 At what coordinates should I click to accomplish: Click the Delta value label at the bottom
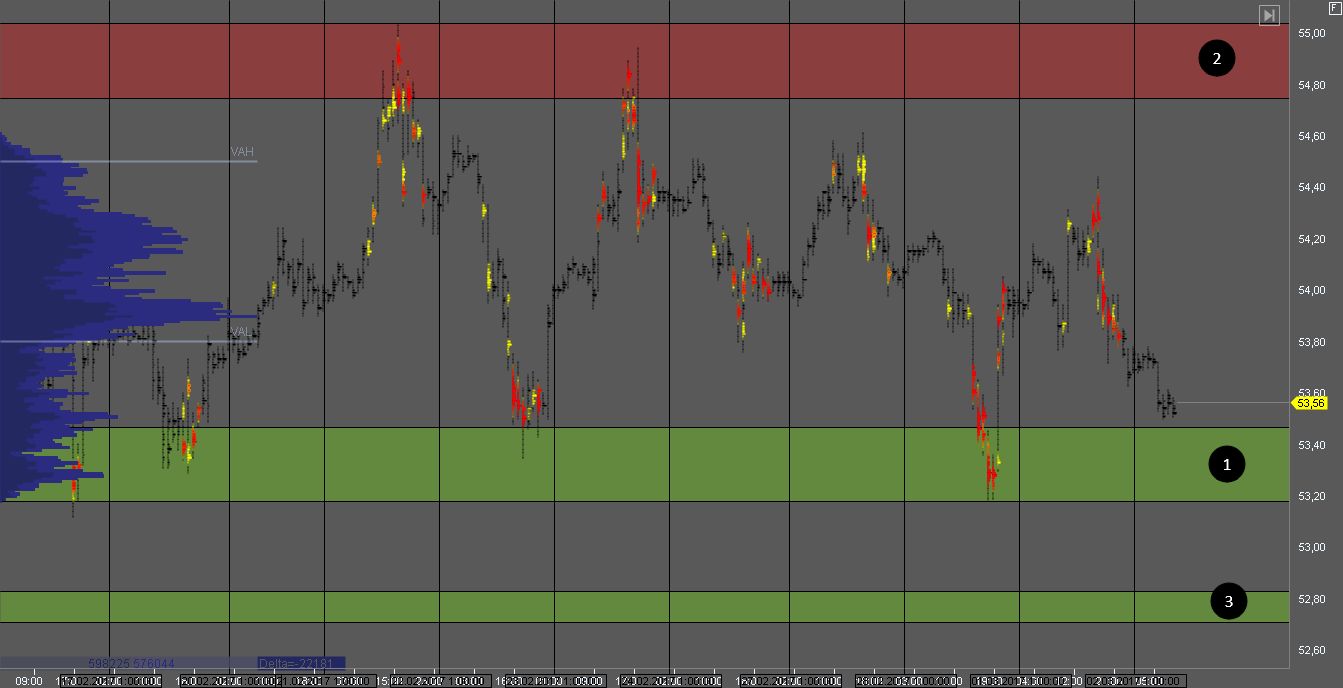[301, 662]
